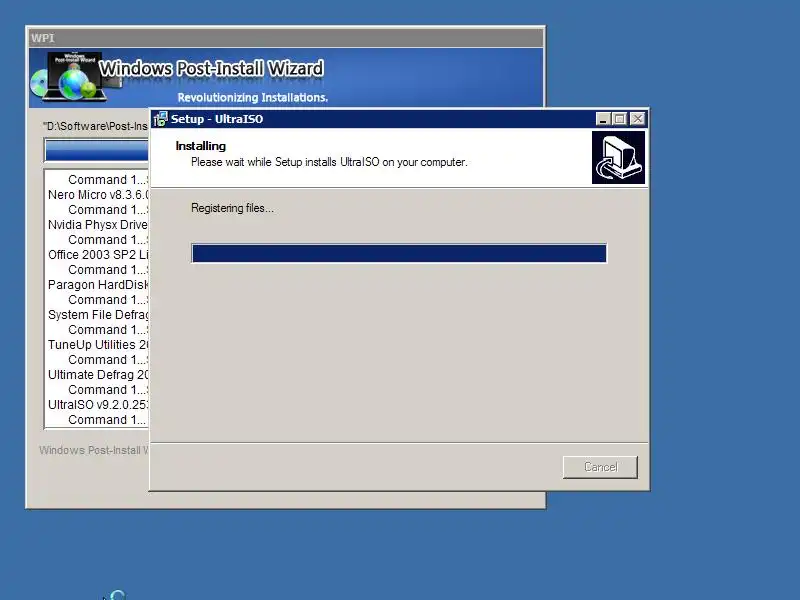Click the WPI overall progress bar
Viewport: 800px width, 600px height.
[97, 151]
